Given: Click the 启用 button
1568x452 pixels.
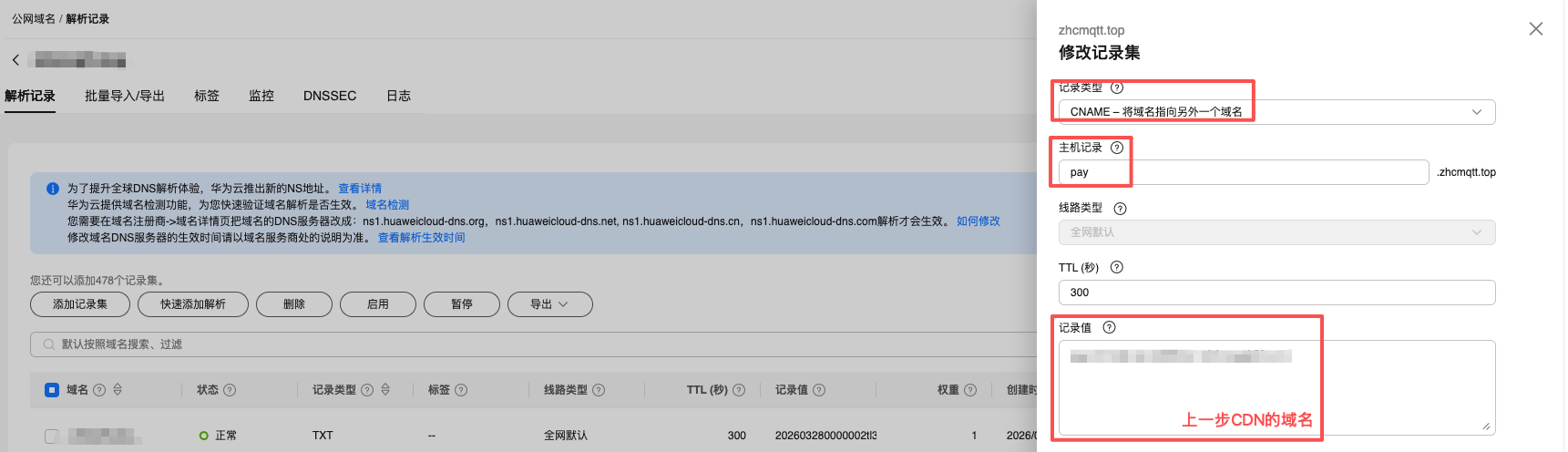Looking at the screenshot, I should [378, 304].
